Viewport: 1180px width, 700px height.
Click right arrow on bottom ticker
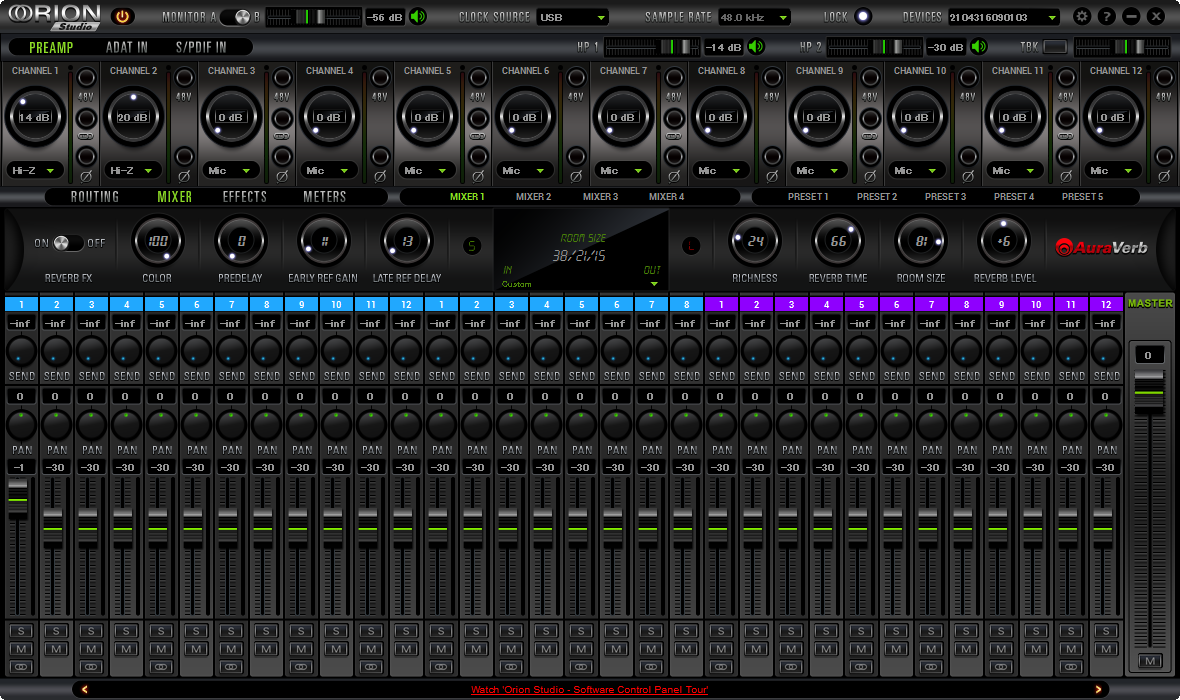coord(1098,689)
